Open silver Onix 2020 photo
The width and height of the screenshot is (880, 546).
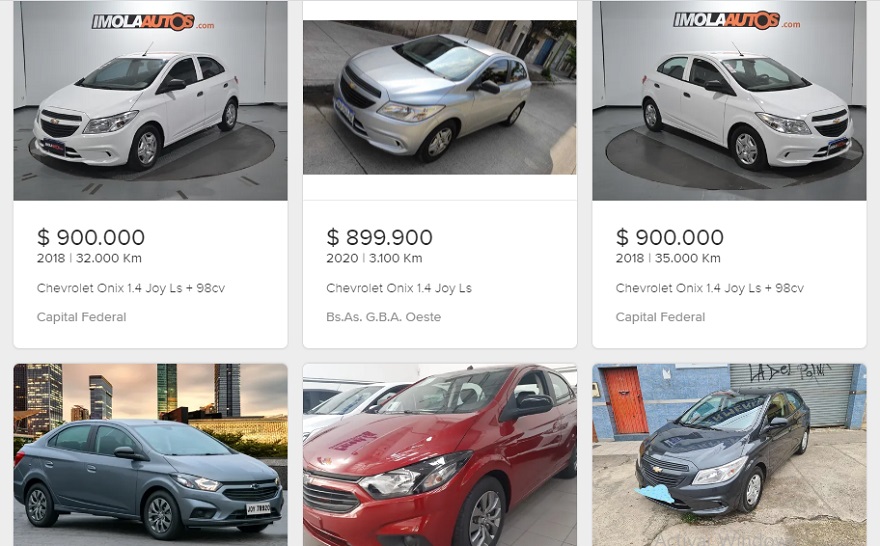point(439,97)
